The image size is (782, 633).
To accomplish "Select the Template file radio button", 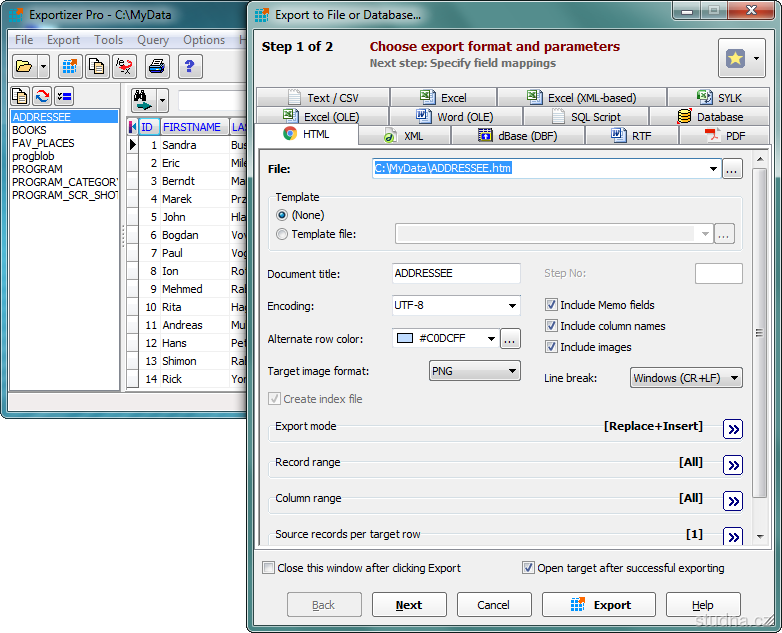I will tap(282, 234).
